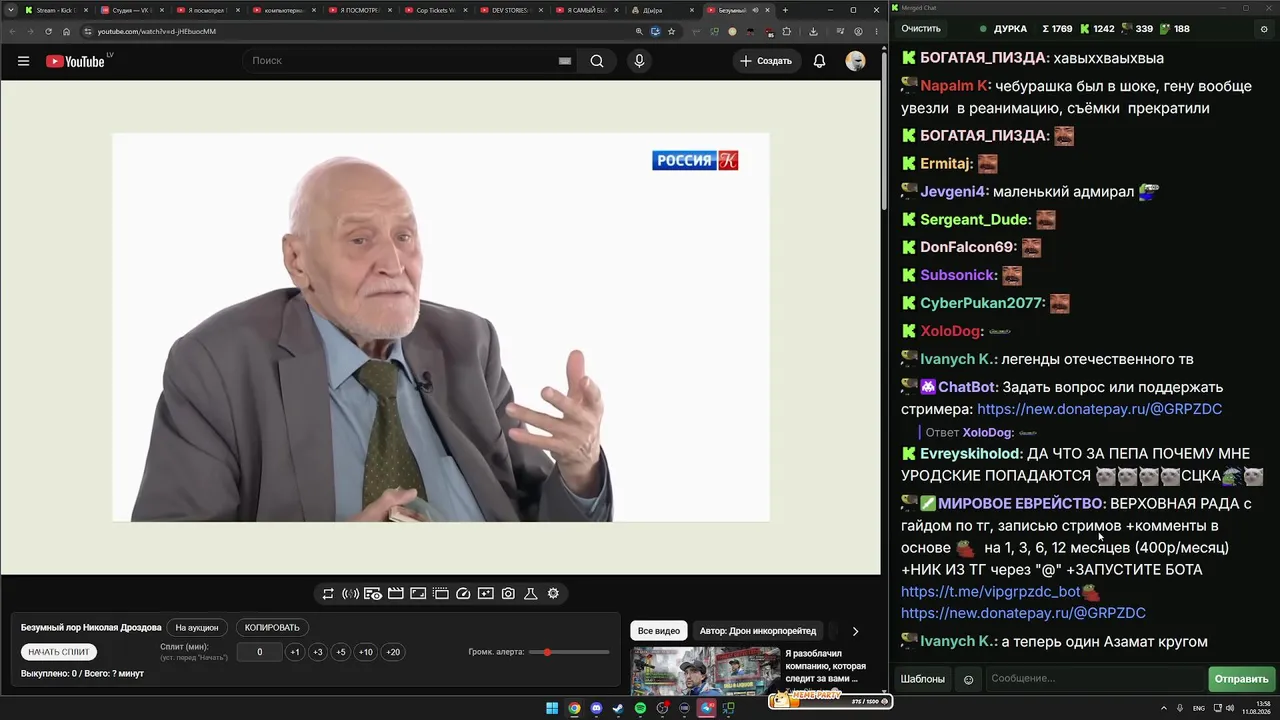The image size is (1280, 720).
Task: Open YouTube notifications bell
Action: point(819,61)
